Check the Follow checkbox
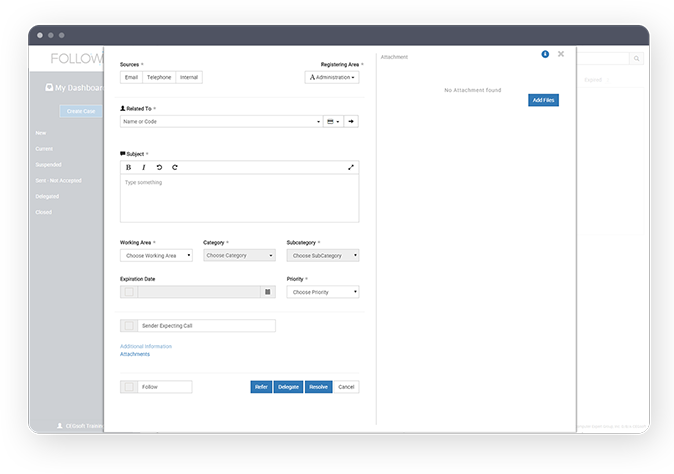This screenshot has width=674, height=474. (129, 387)
